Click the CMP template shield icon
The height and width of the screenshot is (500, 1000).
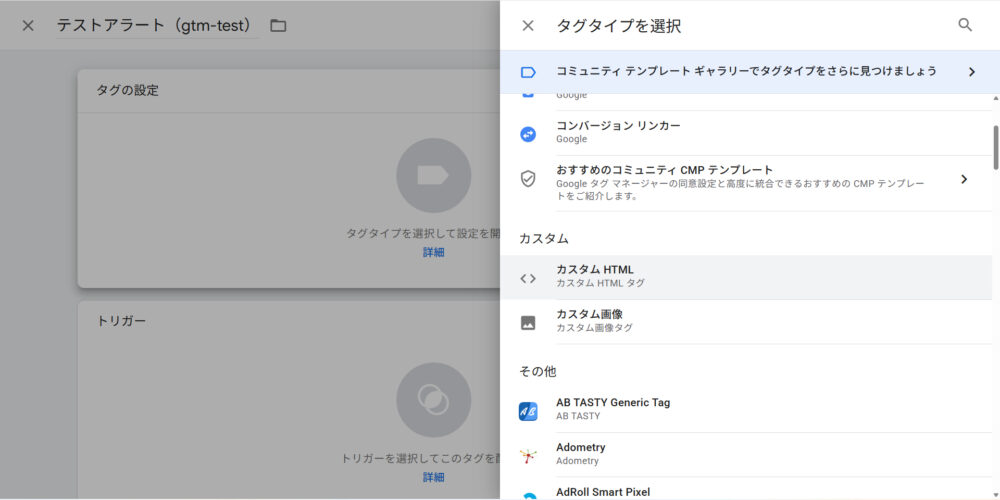(528, 179)
